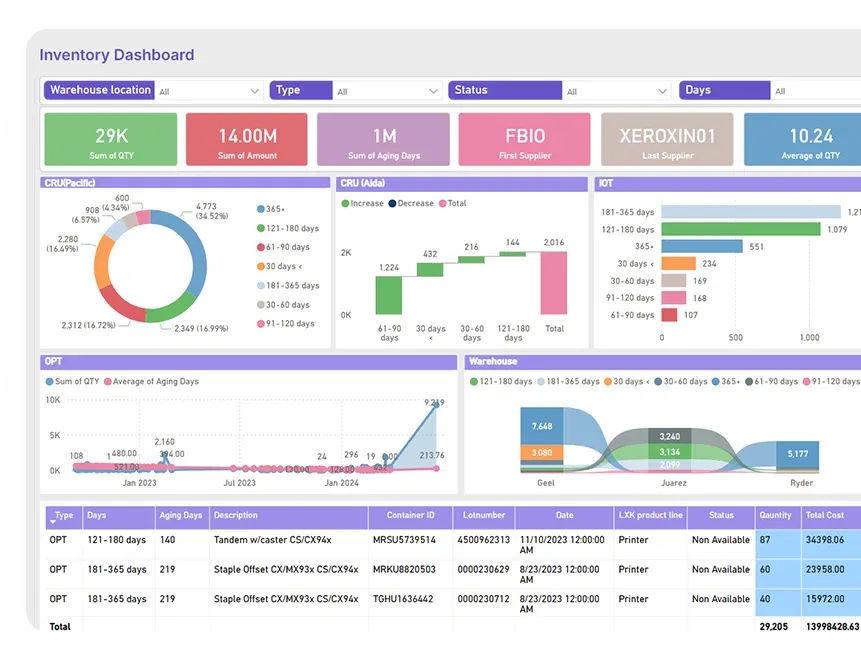Click the 29K Sum of QTY card
Screen dimensions: 861x663
tap(111, 139)
